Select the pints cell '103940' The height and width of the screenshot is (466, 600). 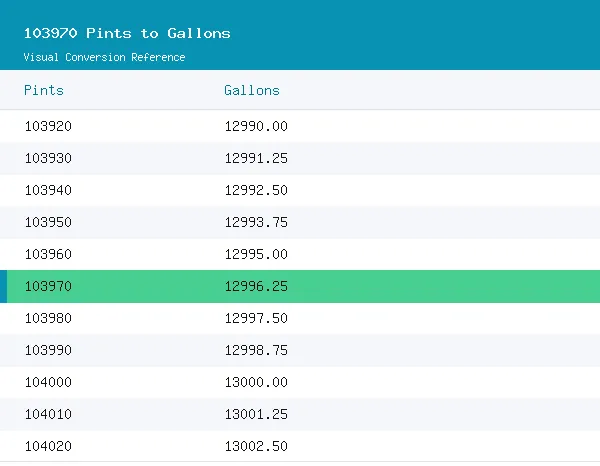pyautogui.click(x=48, y=190)
